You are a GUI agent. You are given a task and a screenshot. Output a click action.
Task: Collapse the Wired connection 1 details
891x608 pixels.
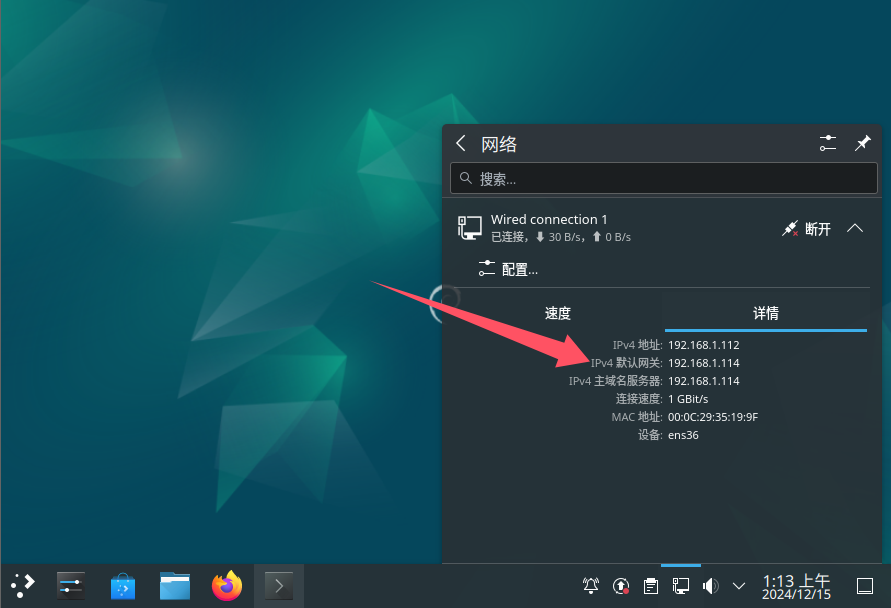point(855,228)
